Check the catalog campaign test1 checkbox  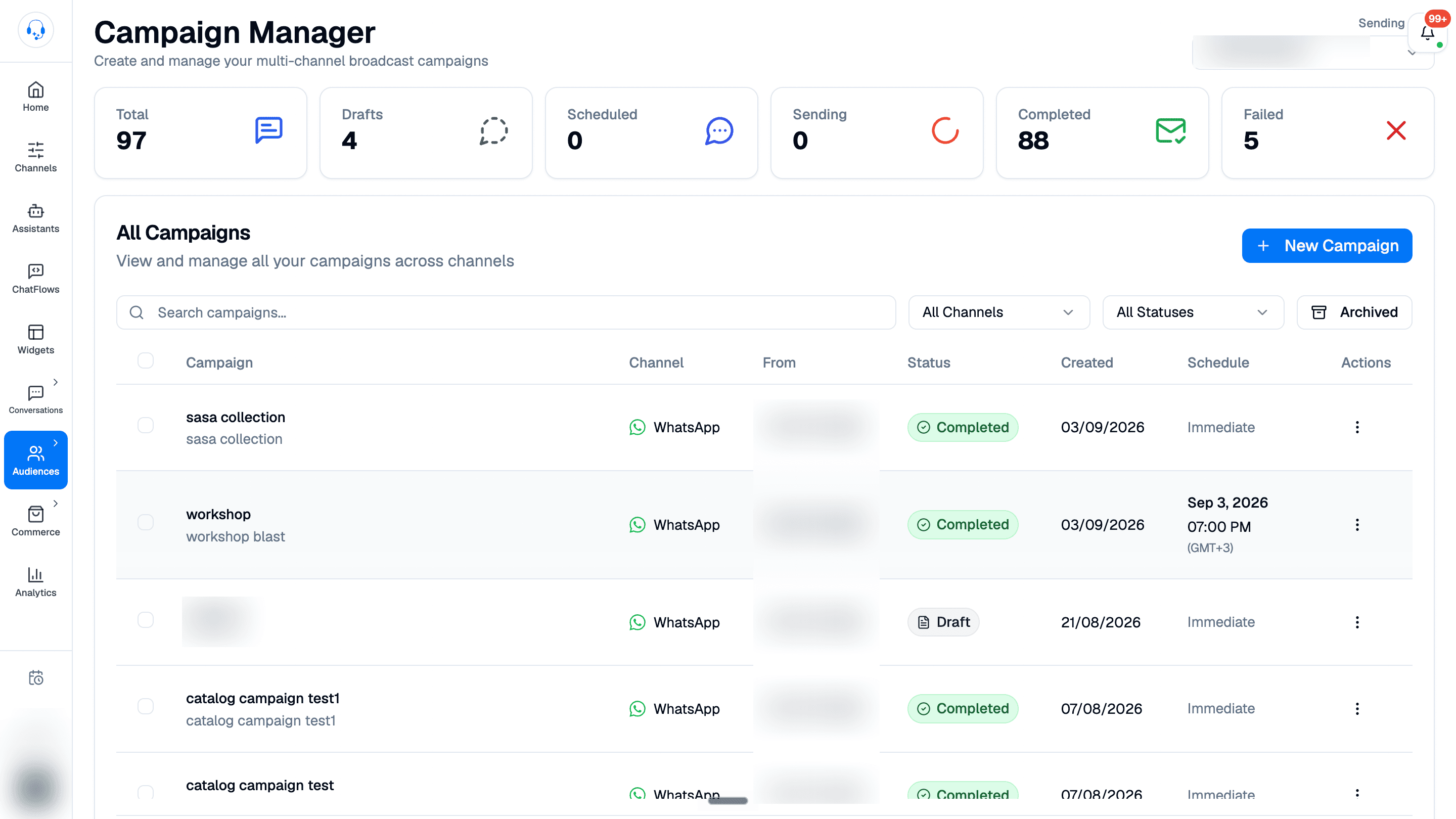point(145,706)
